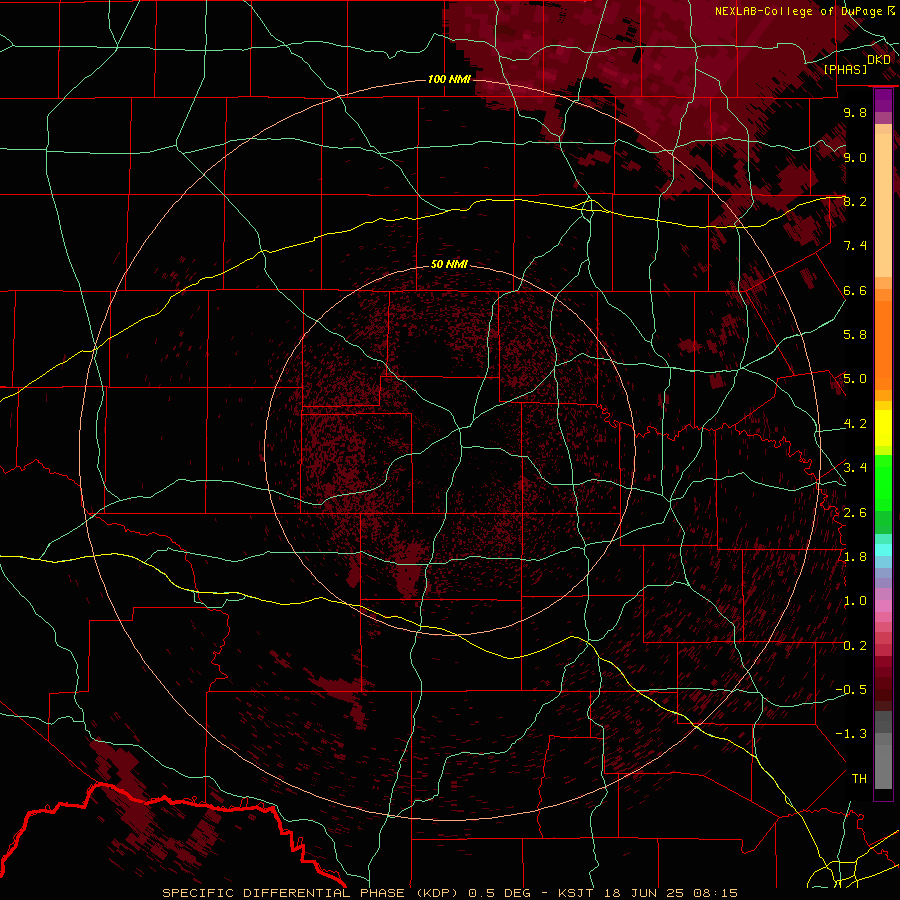This screenshot has width=900, height=900.
Task: Click the DKD label above the color scale
Action: (x=878, y=60)
